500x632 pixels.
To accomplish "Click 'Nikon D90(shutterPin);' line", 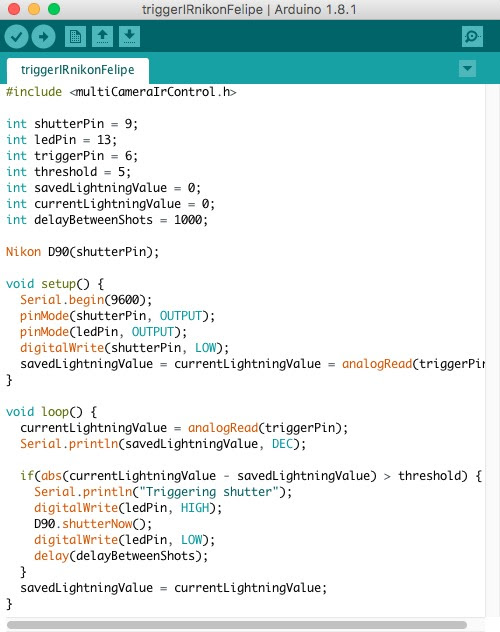I will (82, 252).
